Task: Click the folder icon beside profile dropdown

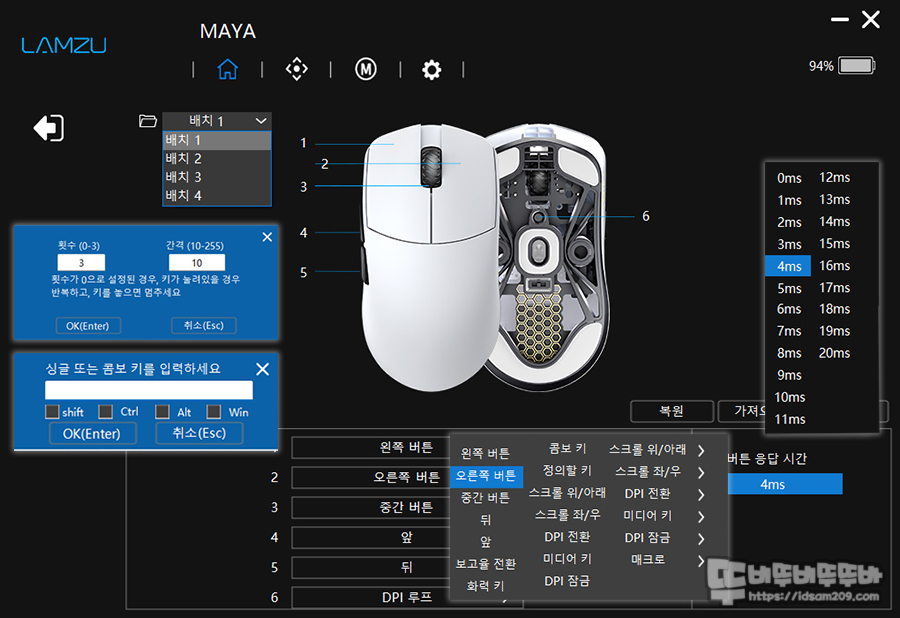Action: click(x=148, y=121)
